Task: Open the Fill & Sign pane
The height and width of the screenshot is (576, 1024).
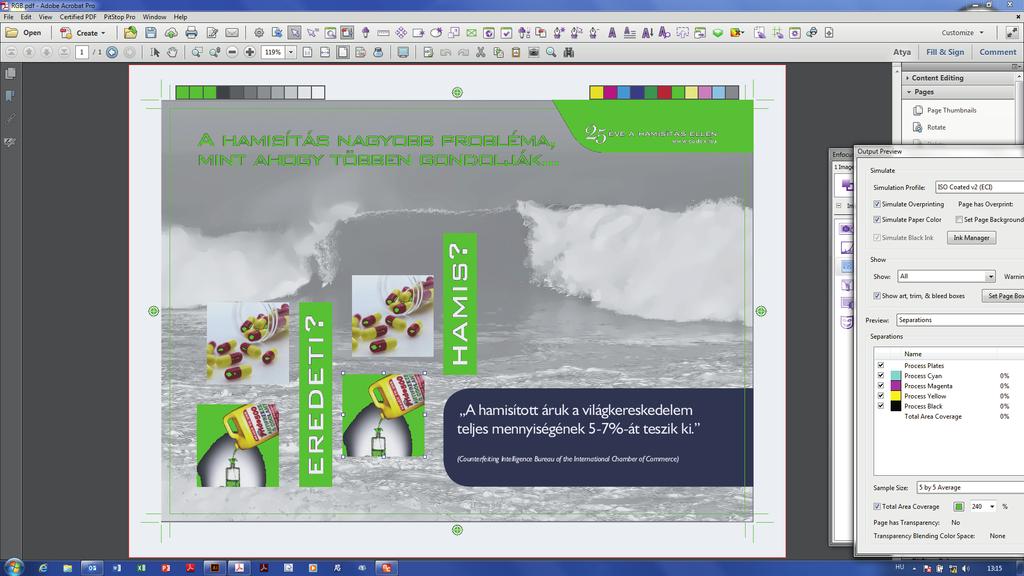Action: (945, 52)
